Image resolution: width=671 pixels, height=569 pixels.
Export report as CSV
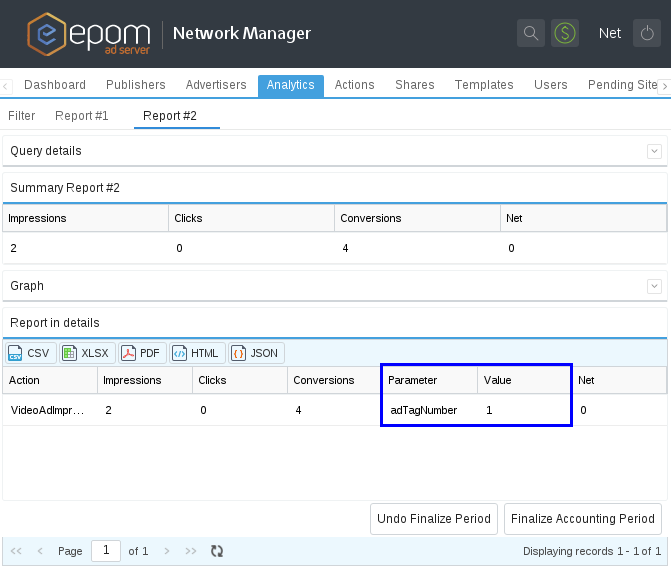30,353
